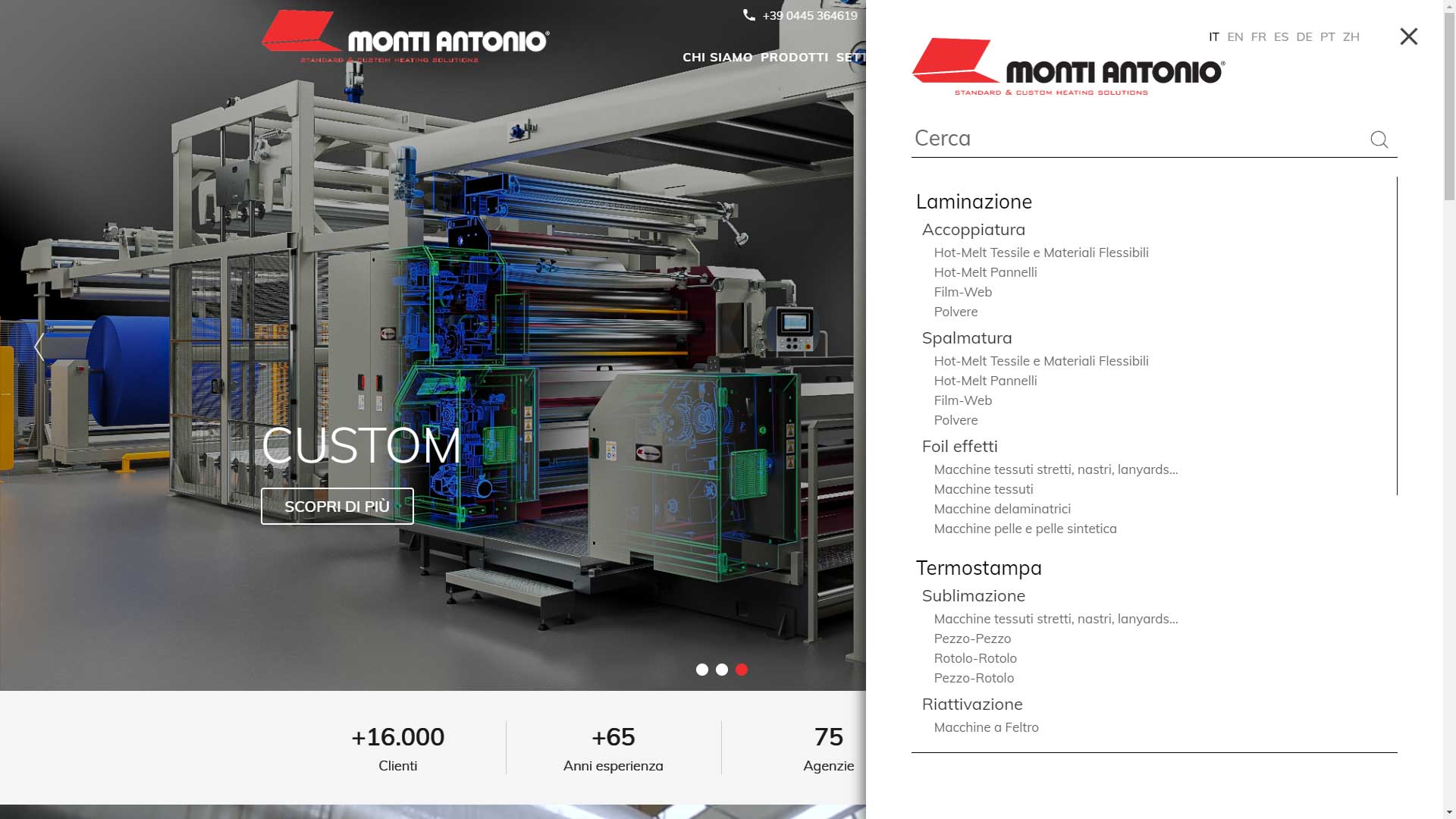Select the second carousel dot
Image resolution: width=1456 pixels, height=819 pixels.
coord(722,670)
